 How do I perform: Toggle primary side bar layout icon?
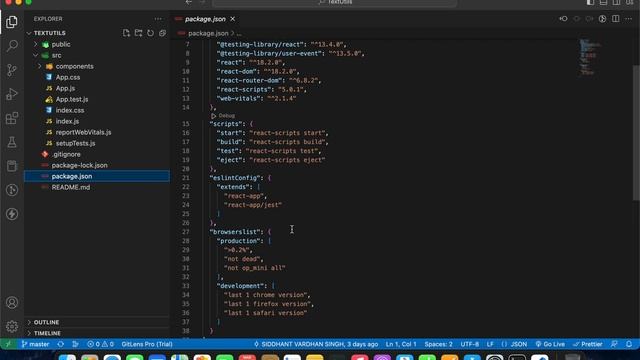tap(590, 2)
